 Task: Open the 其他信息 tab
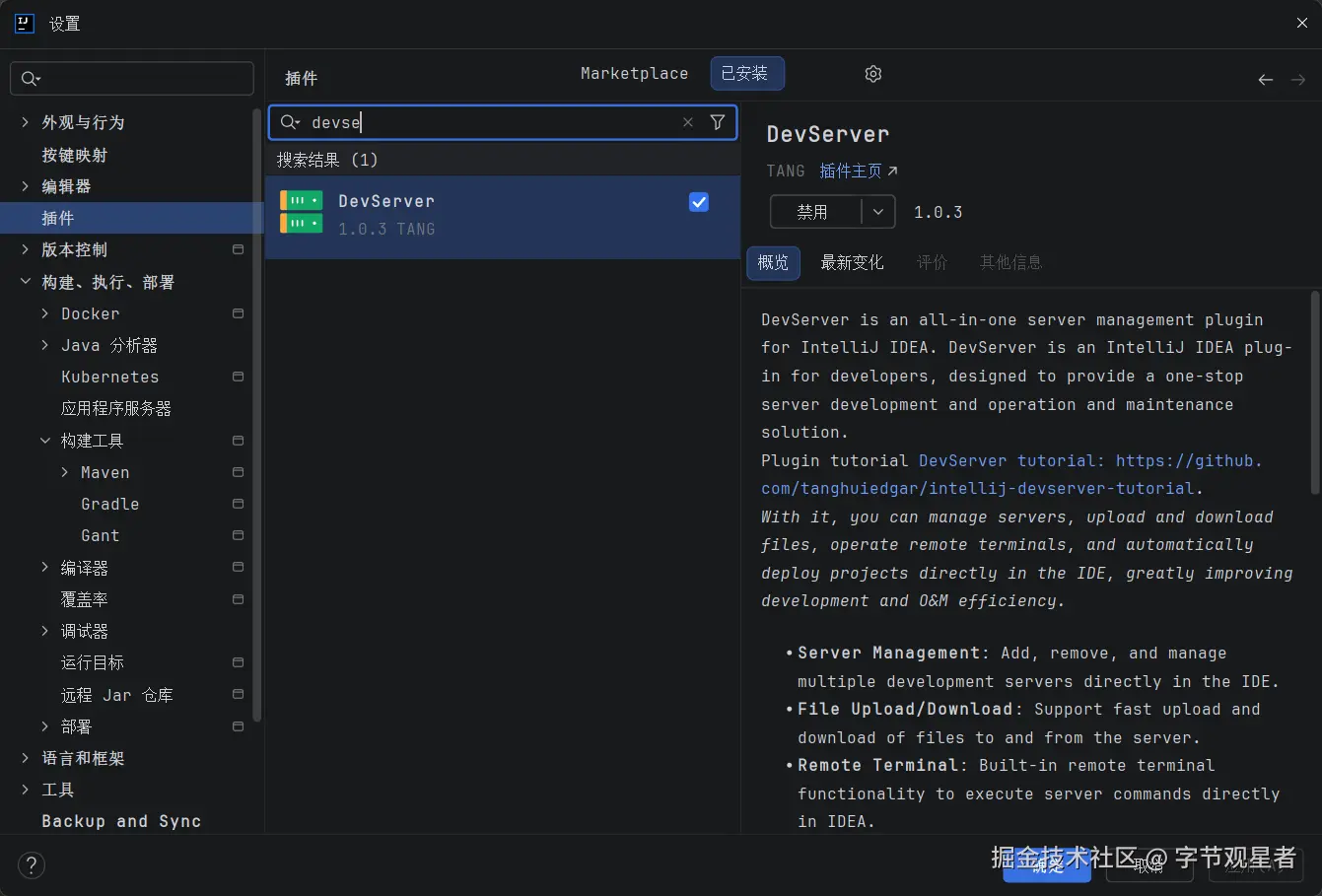pos(1010,262)
